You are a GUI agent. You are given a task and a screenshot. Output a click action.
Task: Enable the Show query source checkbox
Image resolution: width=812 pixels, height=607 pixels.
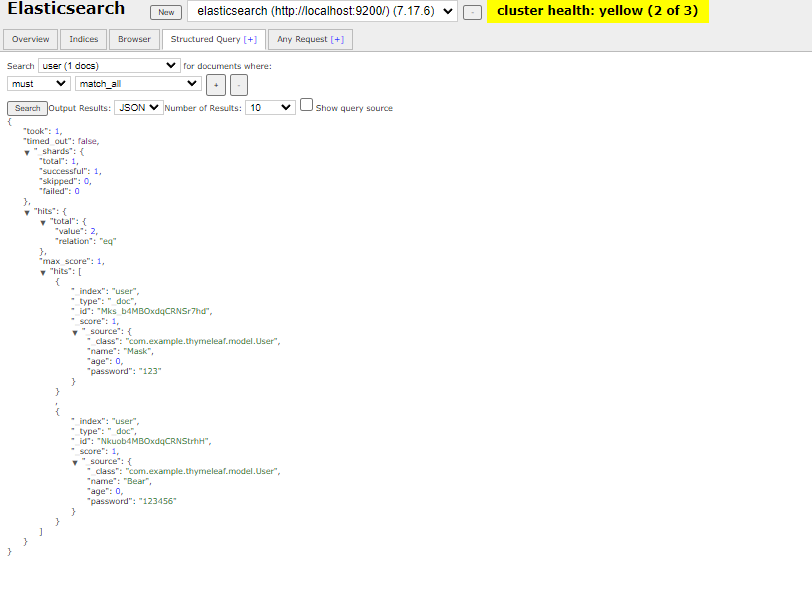[x=307, y=105]
